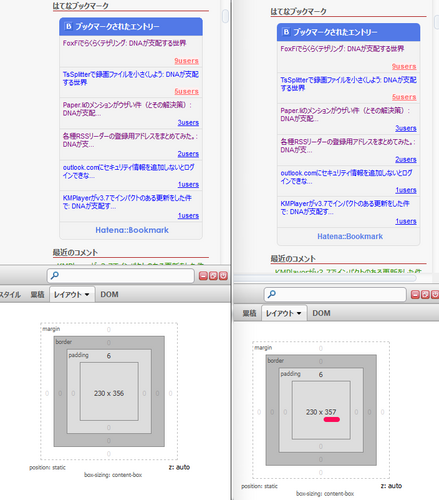Viewport: 439px width, 500px height.
Task: Click the search magnifier icon in left Firebug panel
Action: (55, 275)
